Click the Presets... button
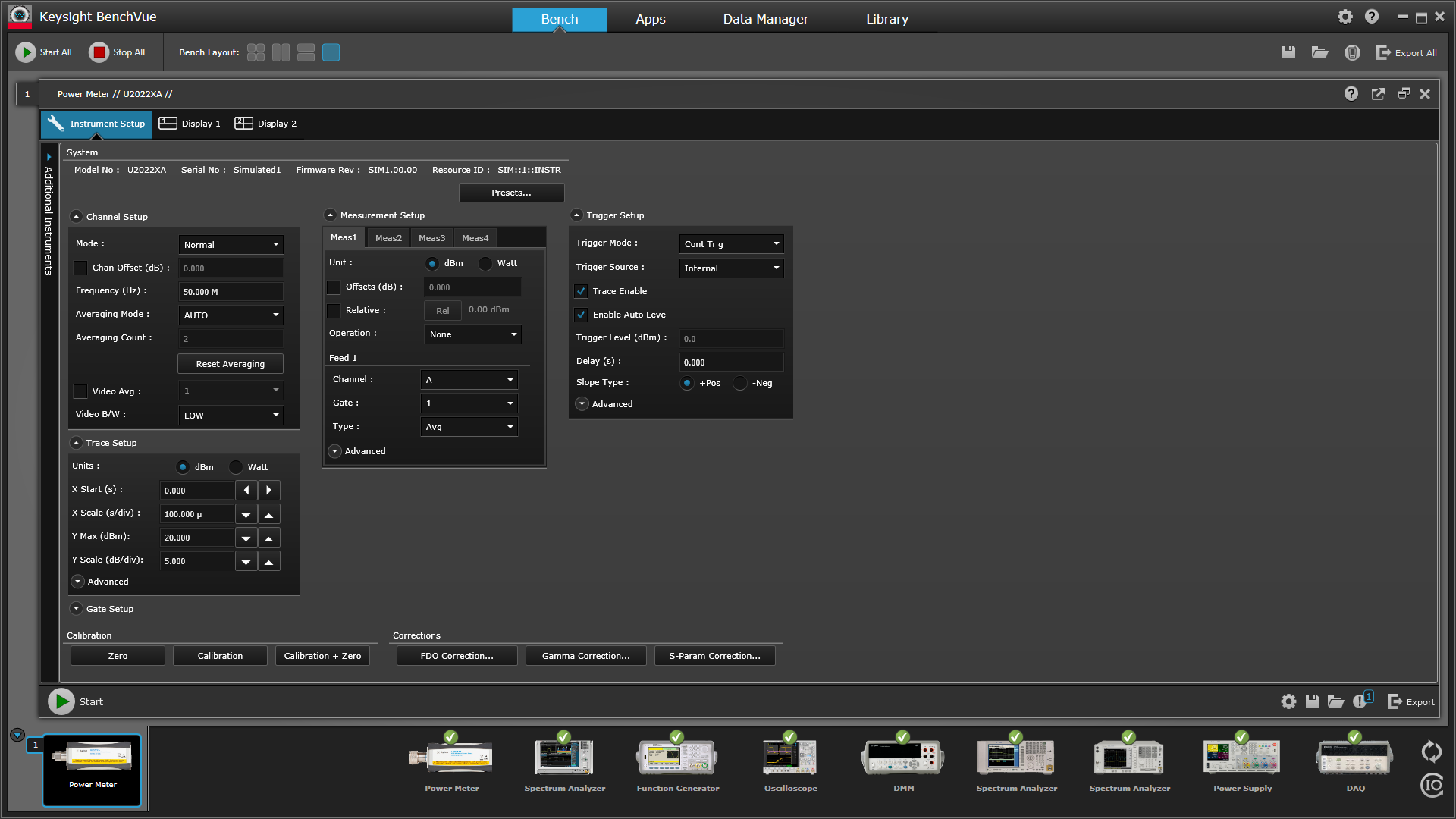This screenshot has height=819, width=1456. point(511,193)
